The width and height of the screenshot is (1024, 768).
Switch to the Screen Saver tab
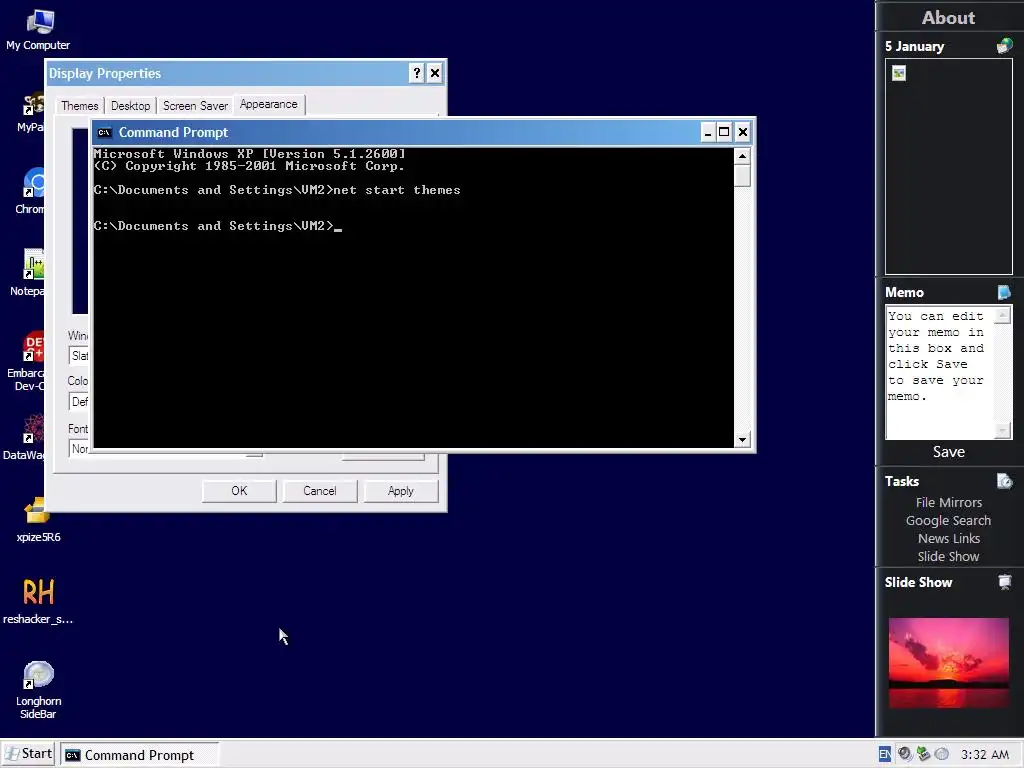click(195, 106)
